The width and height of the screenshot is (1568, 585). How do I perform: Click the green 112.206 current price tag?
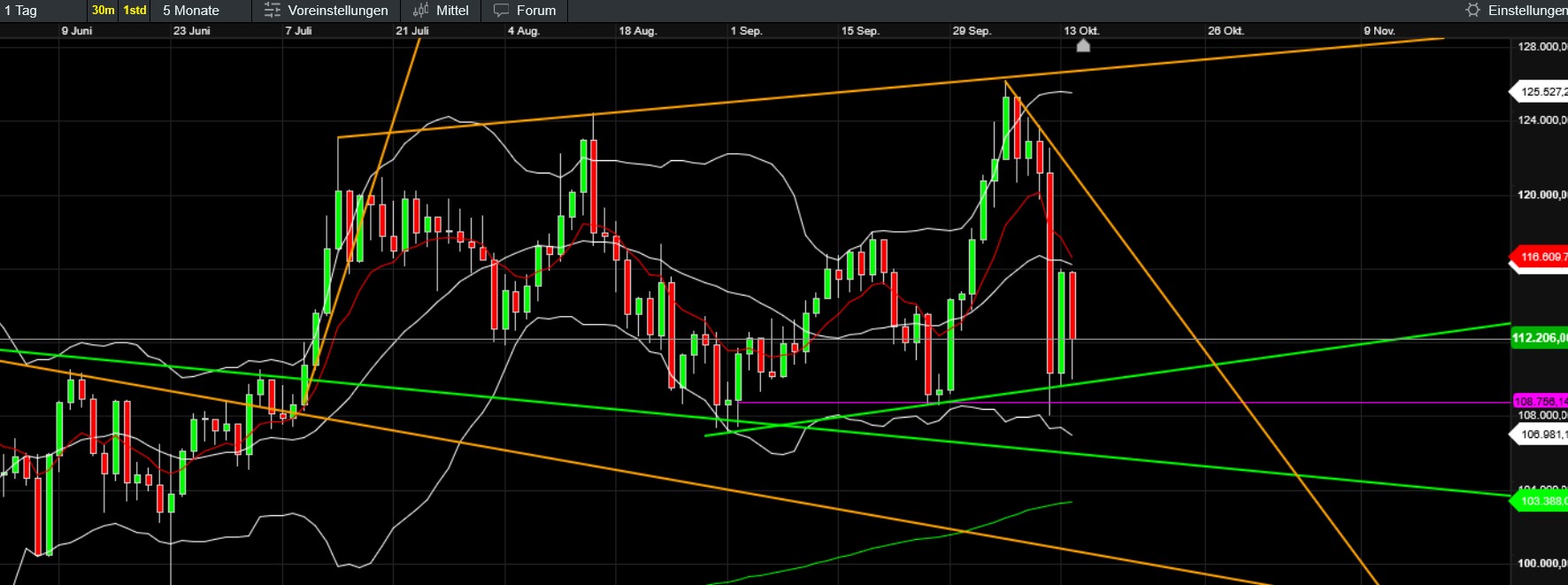click(1540, 338)
